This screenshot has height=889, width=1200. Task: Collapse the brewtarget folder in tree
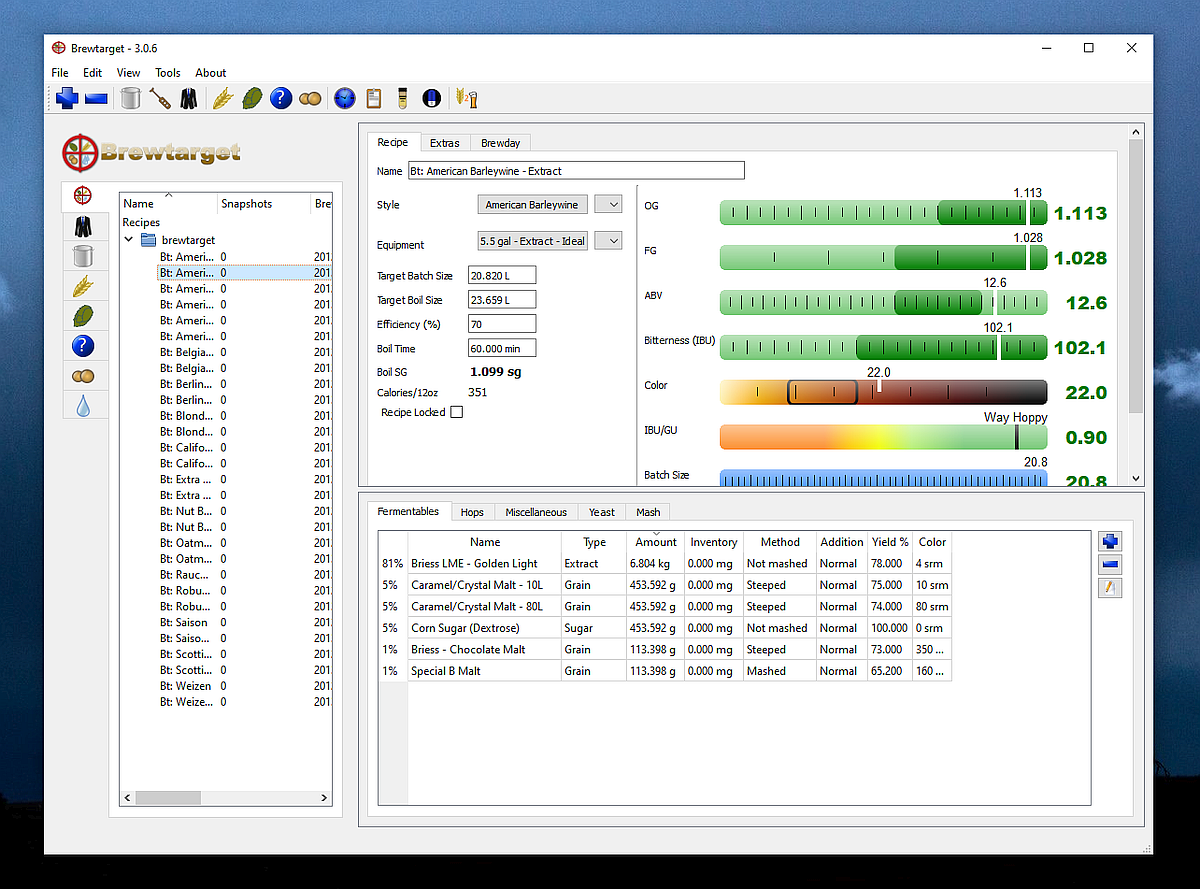click(x=129, y=240)
